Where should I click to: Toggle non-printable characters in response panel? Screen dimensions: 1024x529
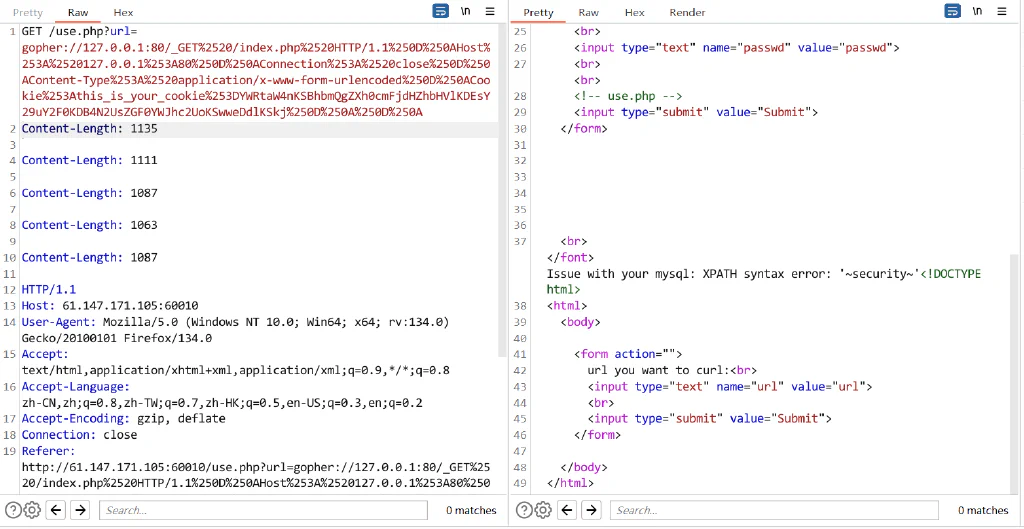click(x=977, y=11)
